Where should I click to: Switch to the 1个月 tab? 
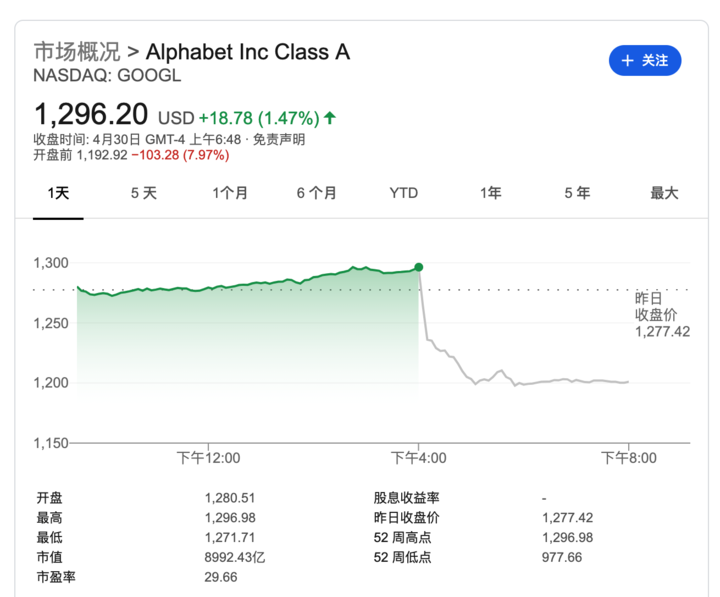[x=230, y=193]
